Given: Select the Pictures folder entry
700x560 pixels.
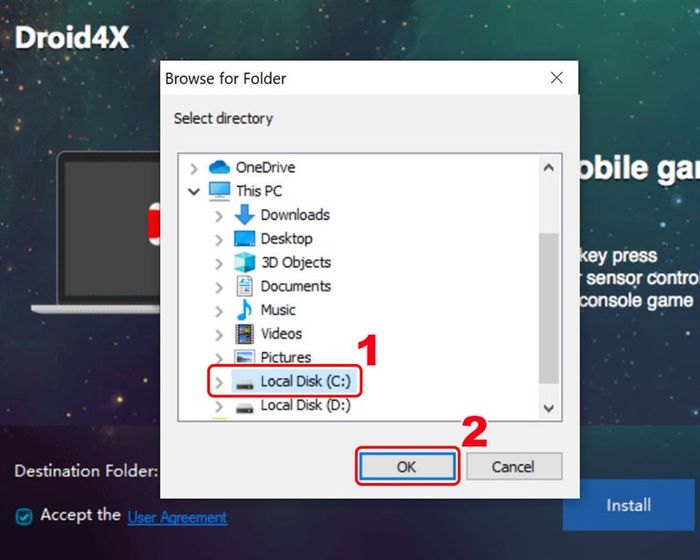Looking at the screenshot, I should (286, 357).
